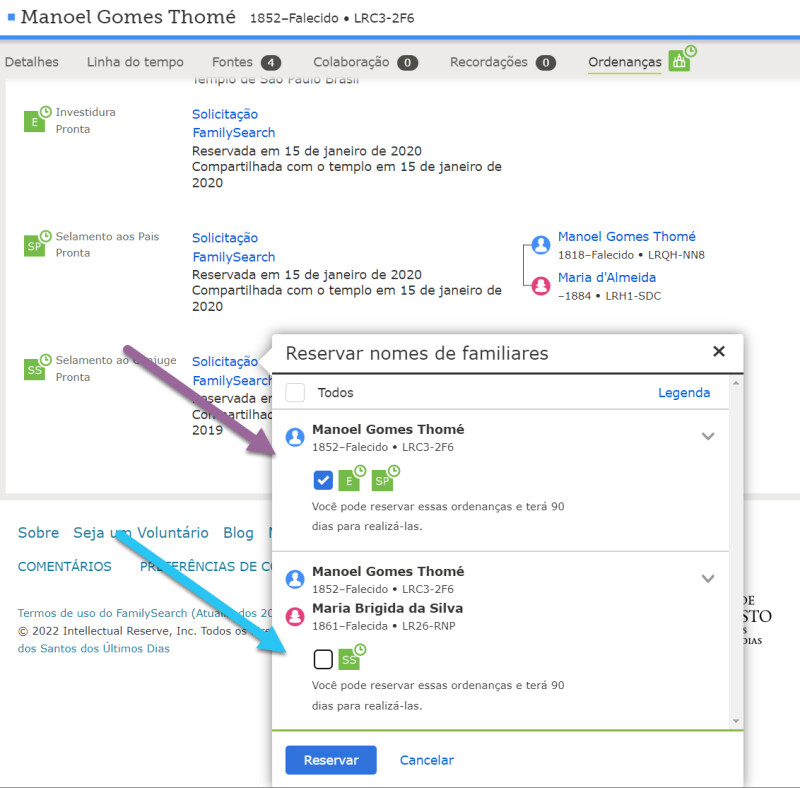Screen dimensions: 800x788
Task: Open father Manoel Gomes Thomé 1818 link
Action: [627, 236]
